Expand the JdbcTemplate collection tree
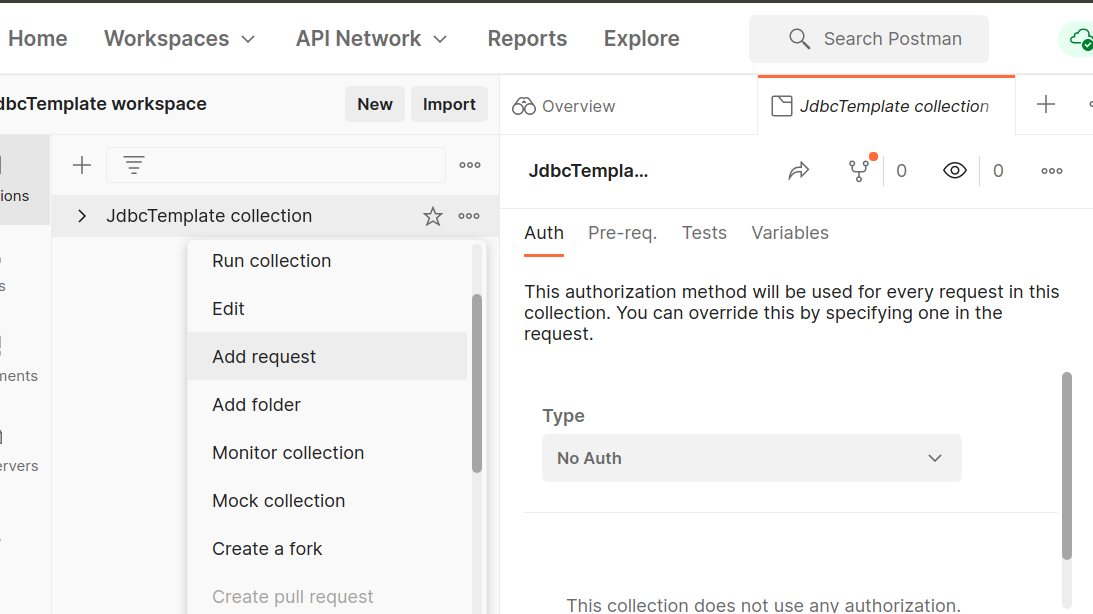This screenshot has width=1093, height=614. pos(82,216)
